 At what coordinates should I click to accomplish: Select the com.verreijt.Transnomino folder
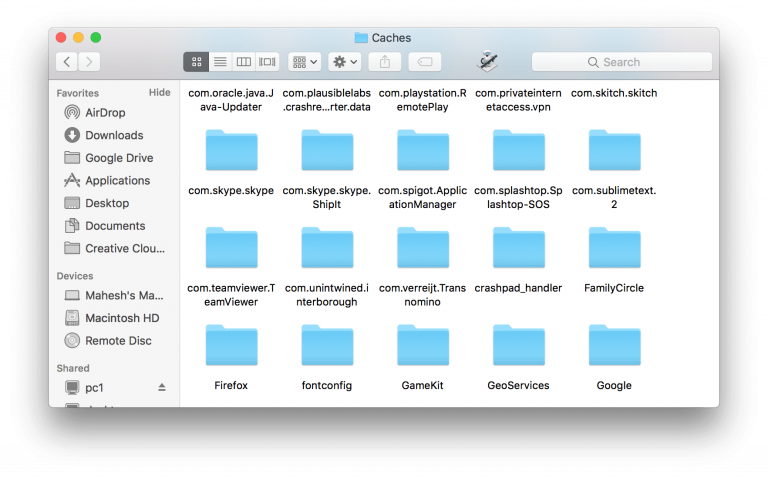[x=423, y=247]
